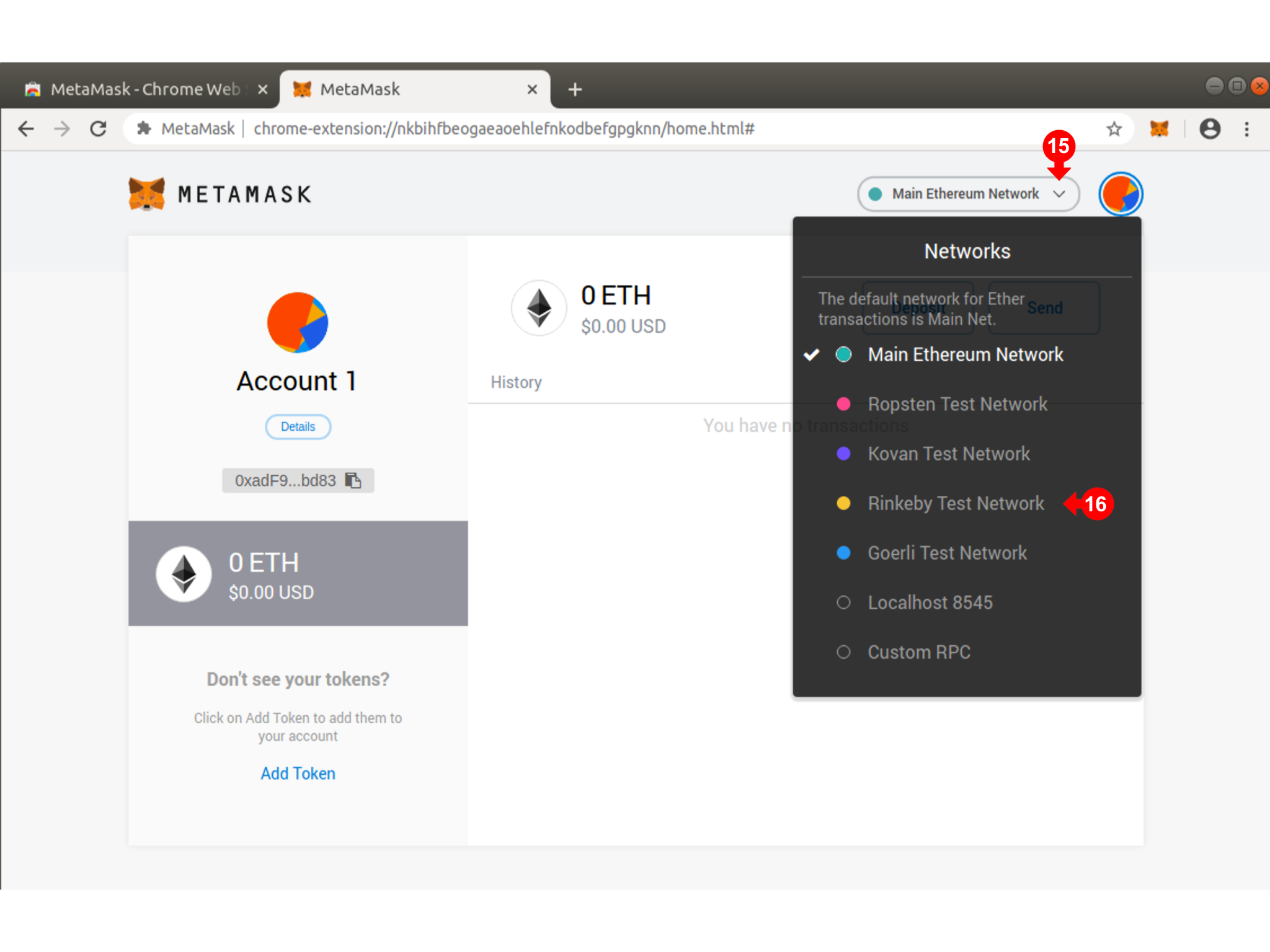Open MetaMask fox extension icon in toolbar

click(x=1159, y=129)
